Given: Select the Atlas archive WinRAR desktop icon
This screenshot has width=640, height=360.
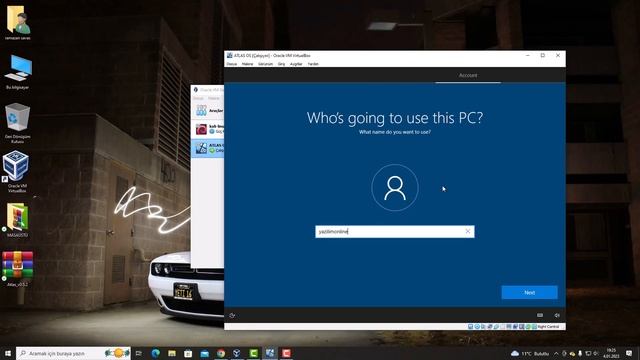Looking at the screenshot, I should tap(18, 269).
